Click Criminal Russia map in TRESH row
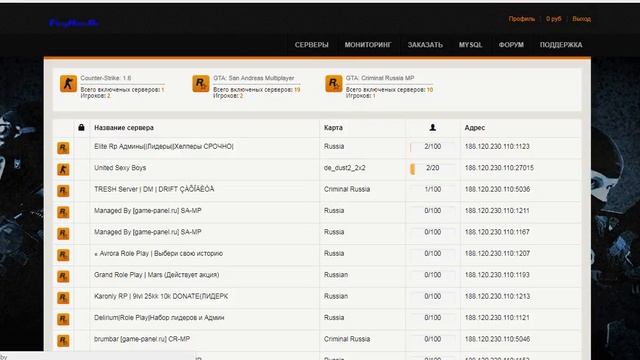The image size is (640, 360). pos(347,189)
